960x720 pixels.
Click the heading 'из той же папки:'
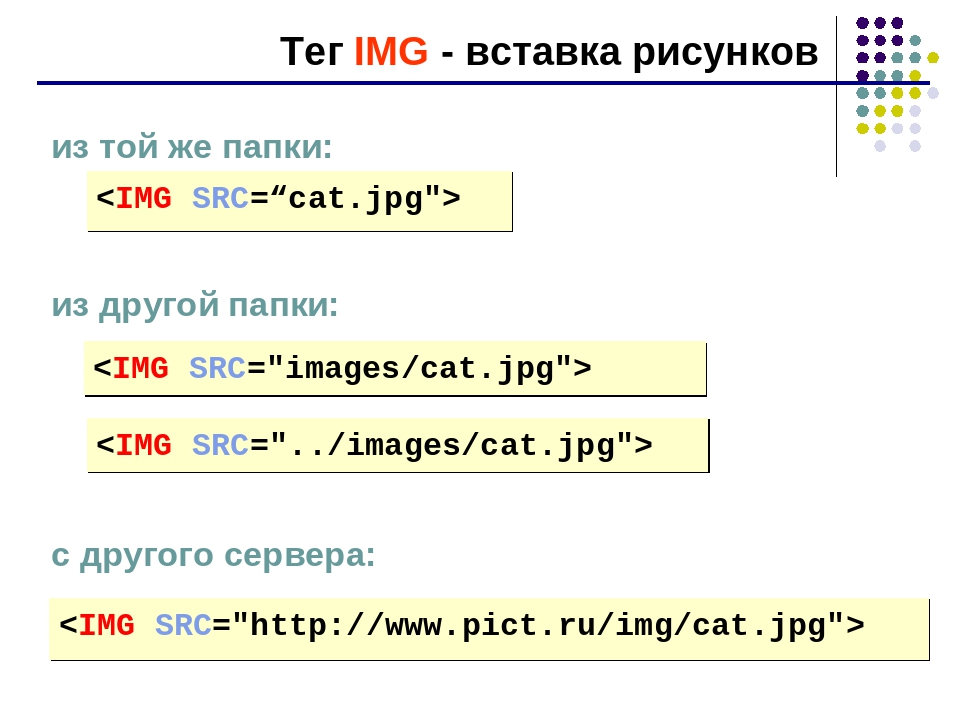tap(192, 148)
